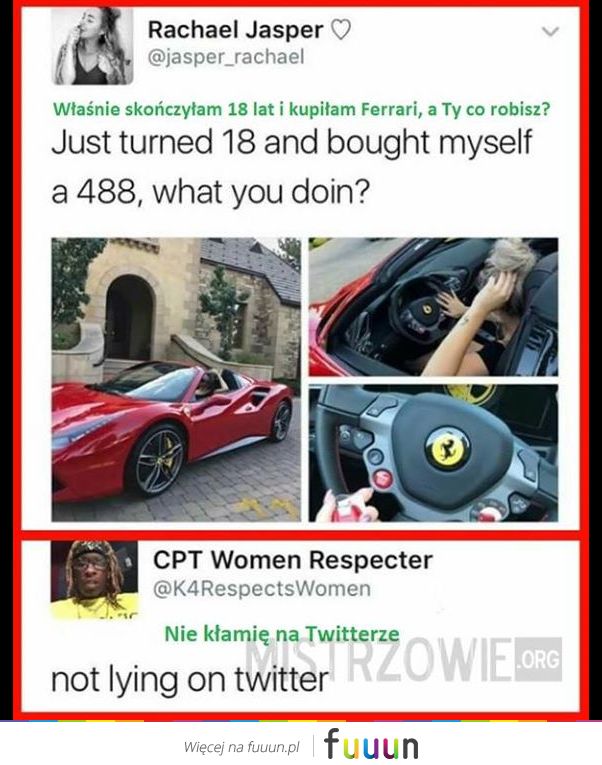This screenshot has width=602, height=765.
Task: Click the 'Just turned 18' tweet text
Action: coord(292,166)
